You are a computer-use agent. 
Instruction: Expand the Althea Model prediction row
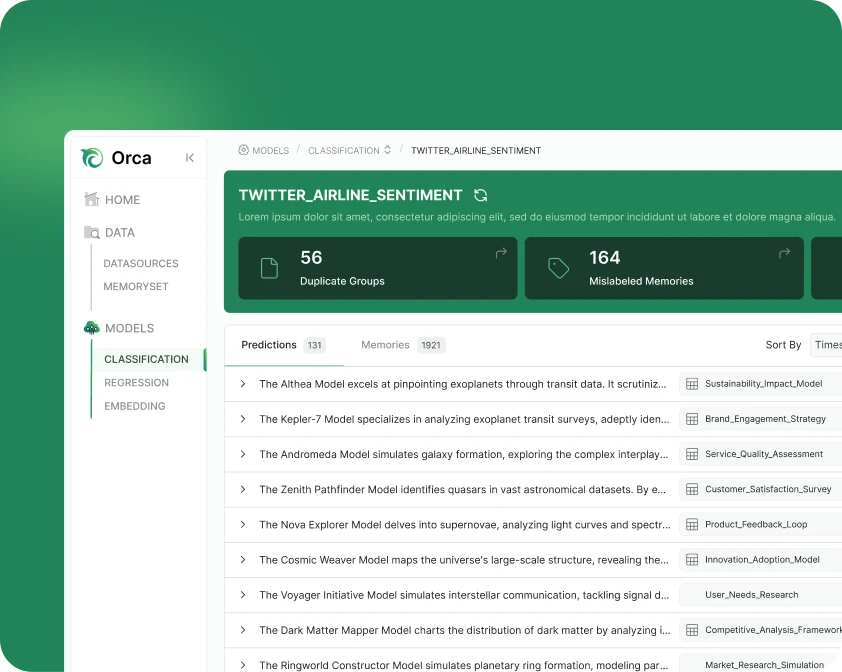point(243,384)
